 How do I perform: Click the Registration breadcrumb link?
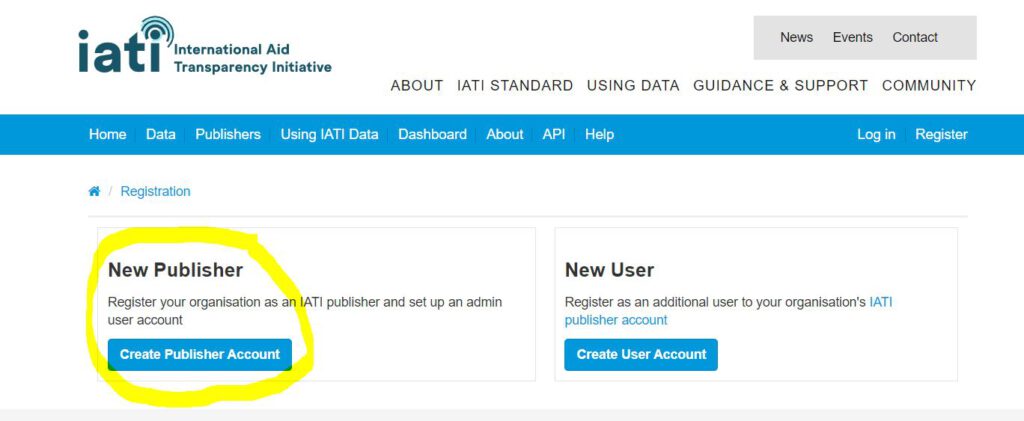click(x=155, y=191)
